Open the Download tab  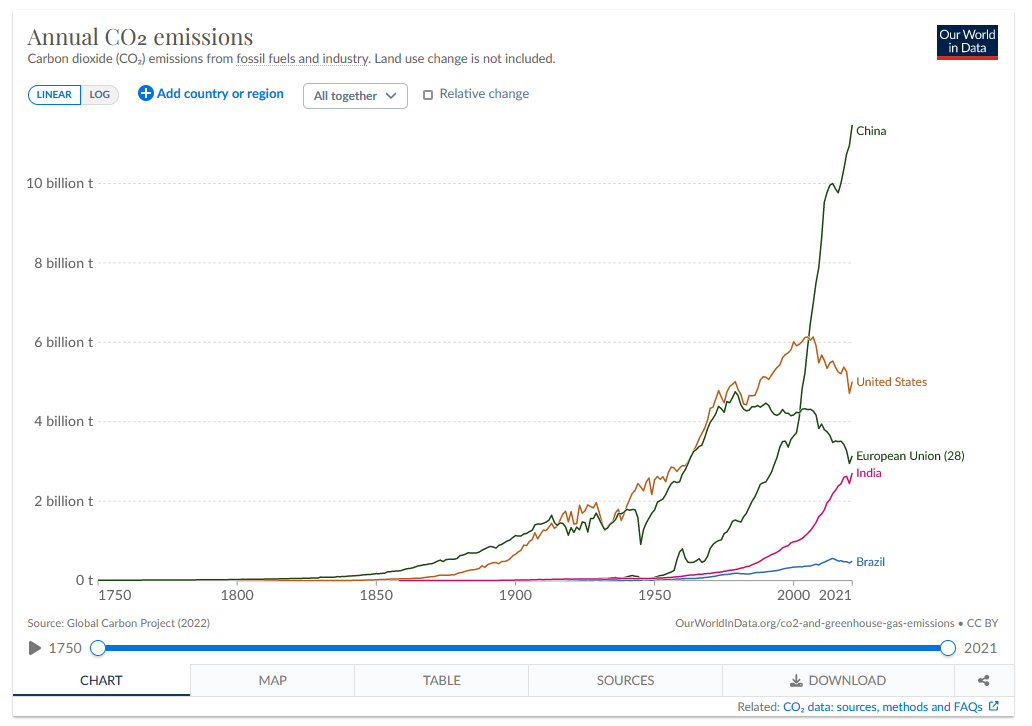837,680
